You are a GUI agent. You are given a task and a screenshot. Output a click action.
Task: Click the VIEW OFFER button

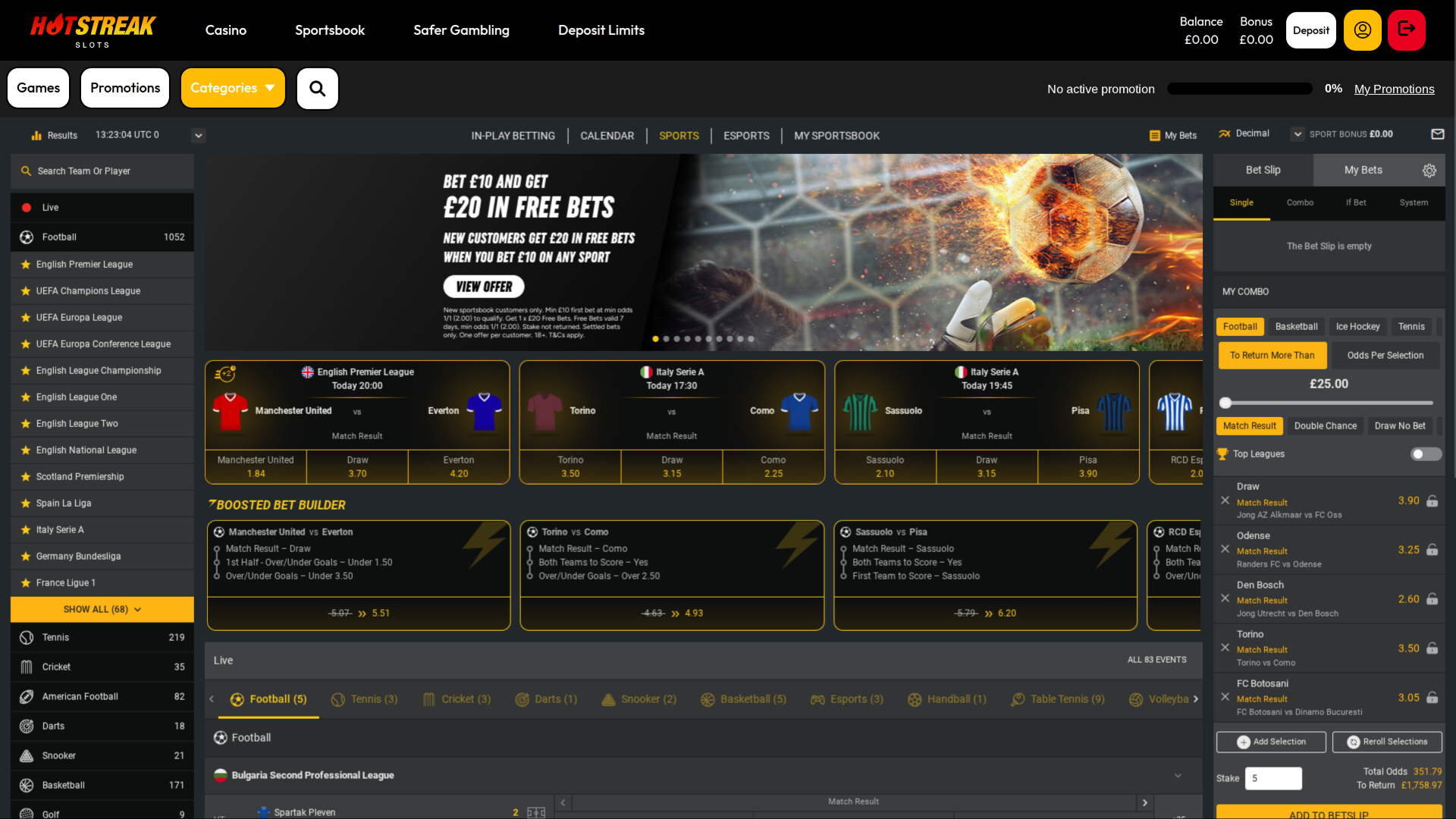coord(484,287)
